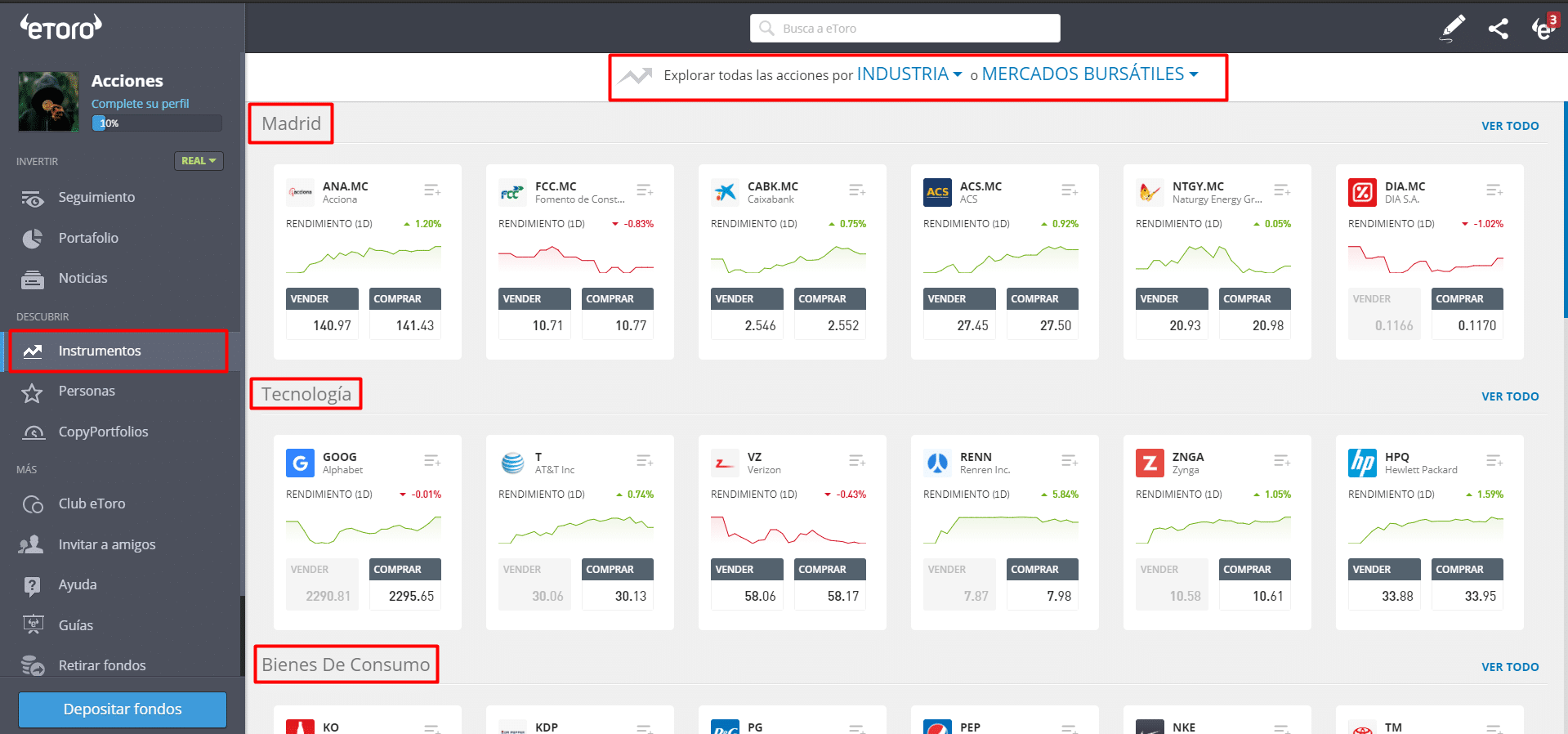Click Complete su perfil link

[x=140, y=104]
